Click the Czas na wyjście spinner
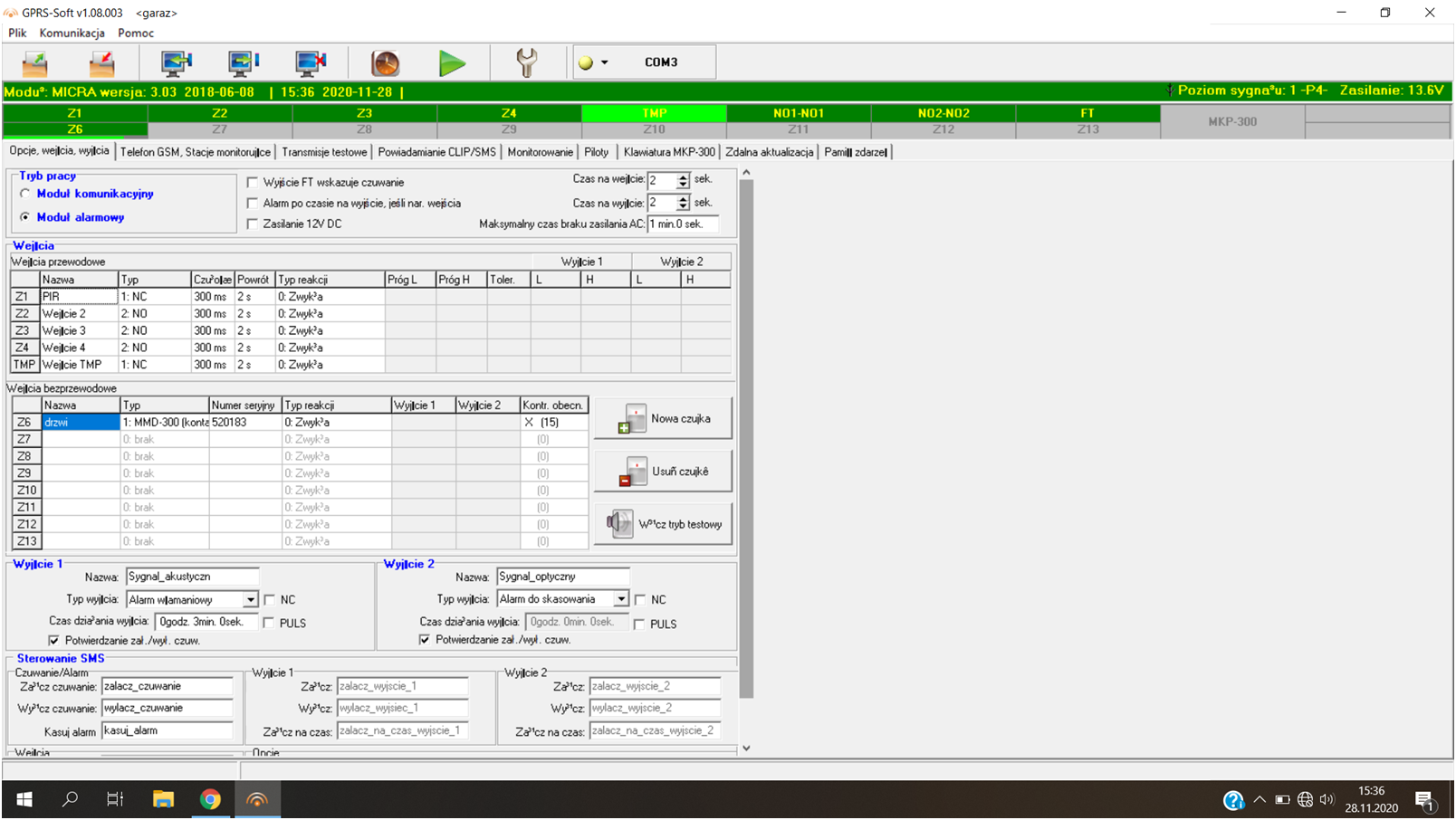 [x=683, y=203]
